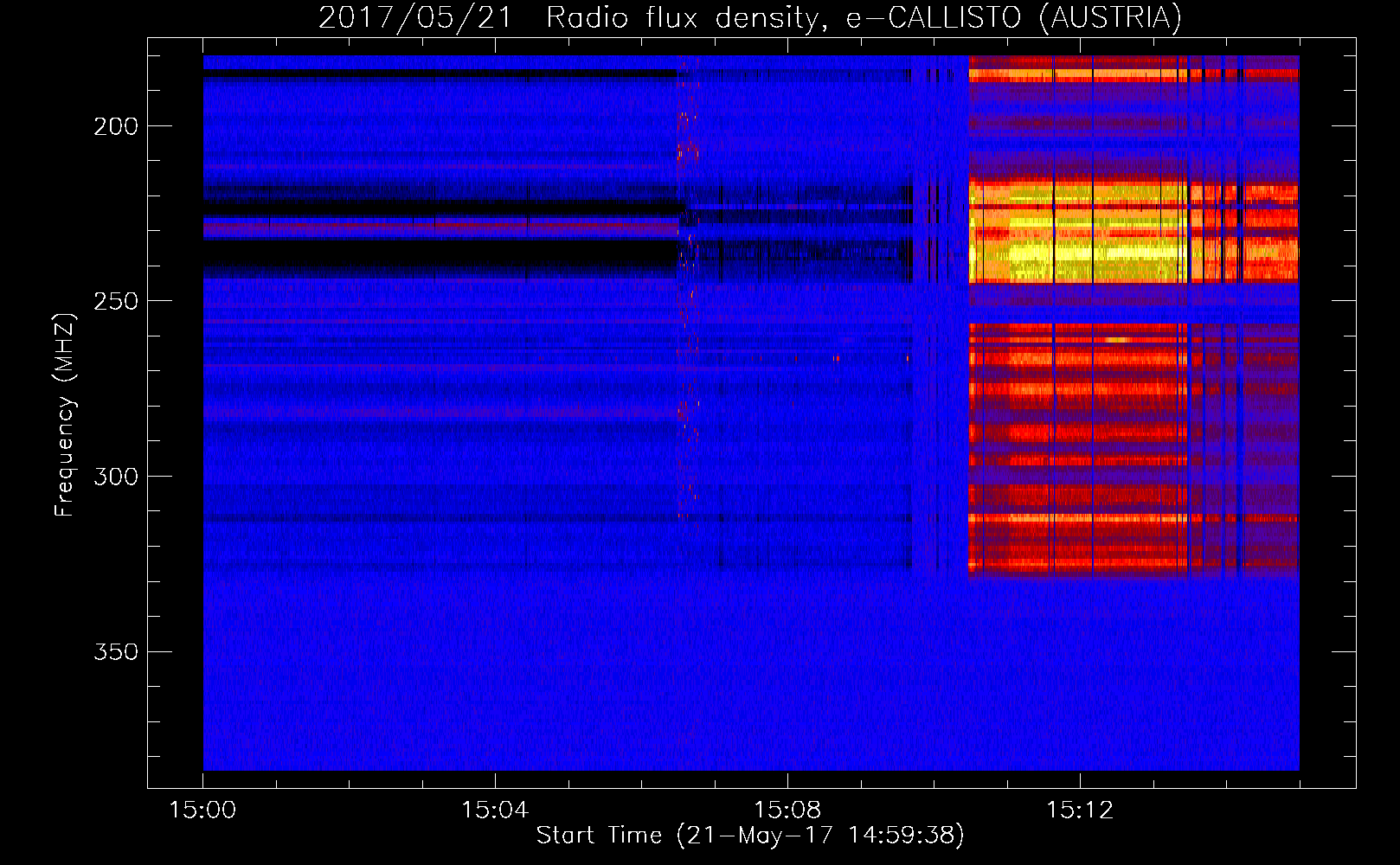Click the plot title 'Radio flux density, e-CALLISTO (AUSTRIA)'
Screen dimensions: 1400x865
coord(864,17)
